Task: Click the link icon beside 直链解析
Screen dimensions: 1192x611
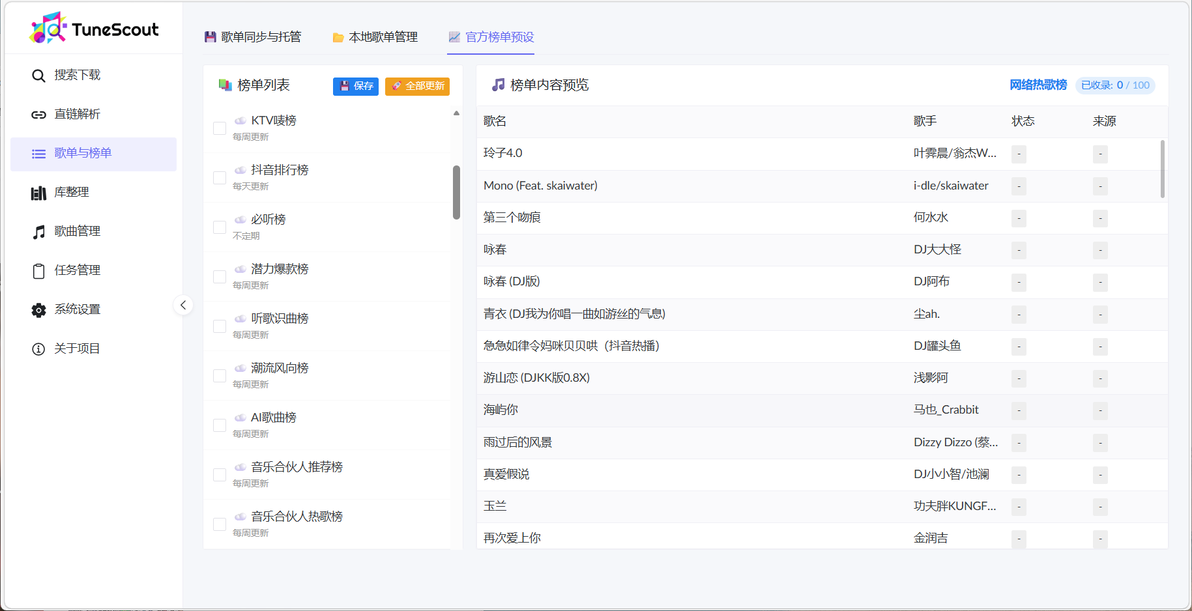Action: pos(38,115)
